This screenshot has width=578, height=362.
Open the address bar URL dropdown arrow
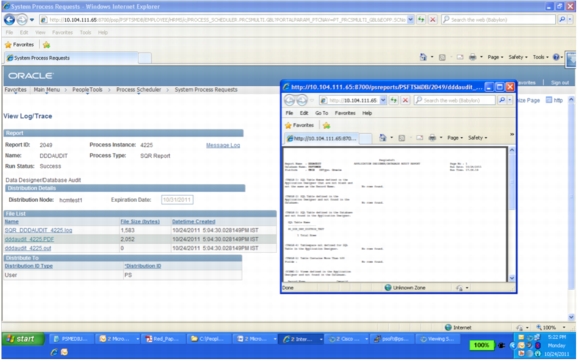tap(410, 20)
